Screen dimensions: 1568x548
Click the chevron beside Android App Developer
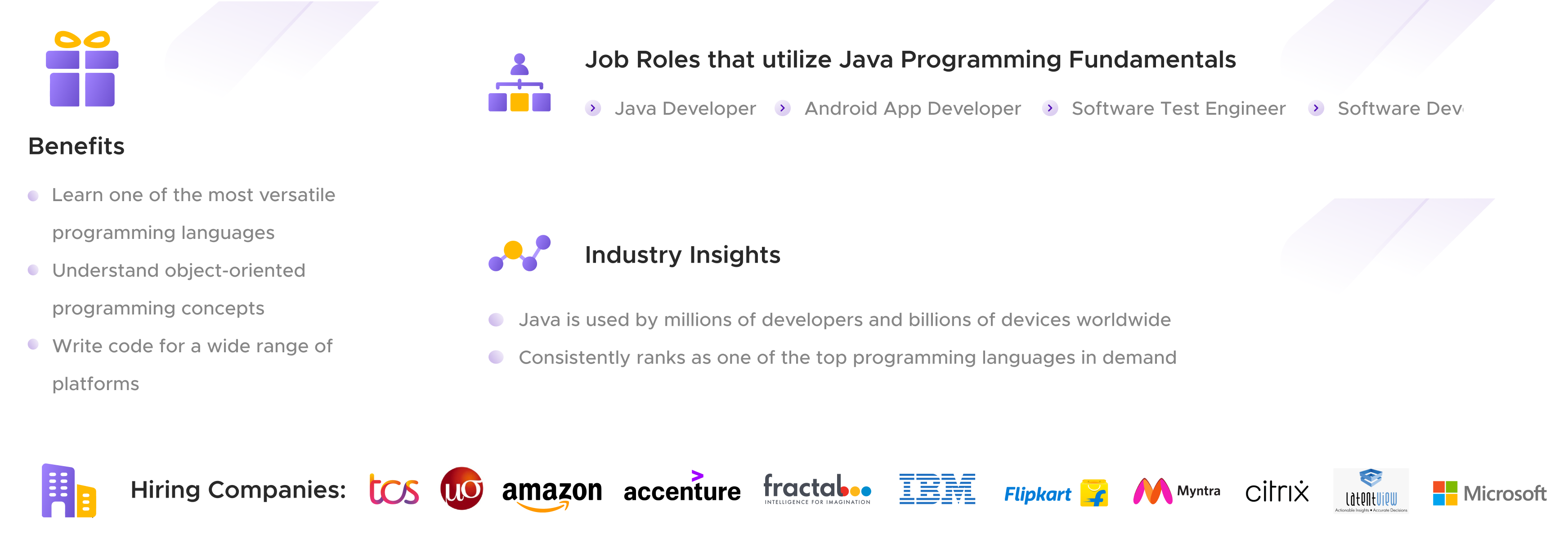point(783,108)
